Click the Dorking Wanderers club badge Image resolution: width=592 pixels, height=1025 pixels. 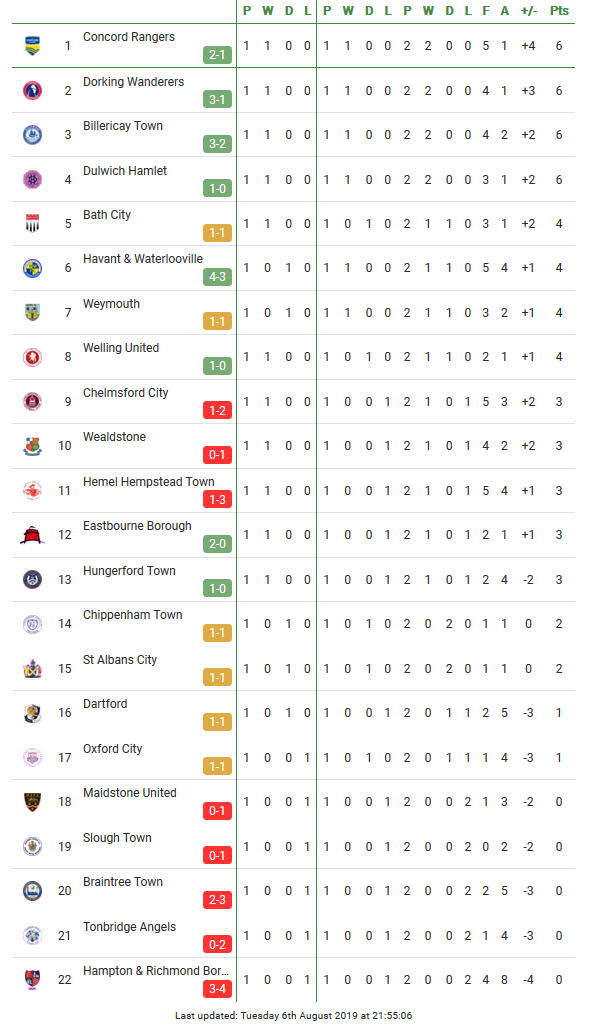click(x=32, y=90)
